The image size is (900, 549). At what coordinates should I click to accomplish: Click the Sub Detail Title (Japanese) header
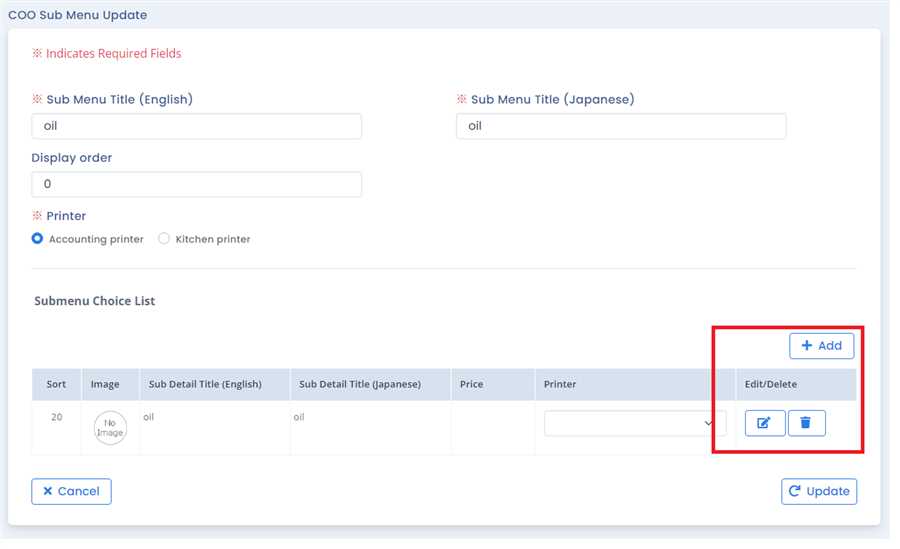point(360,384)
